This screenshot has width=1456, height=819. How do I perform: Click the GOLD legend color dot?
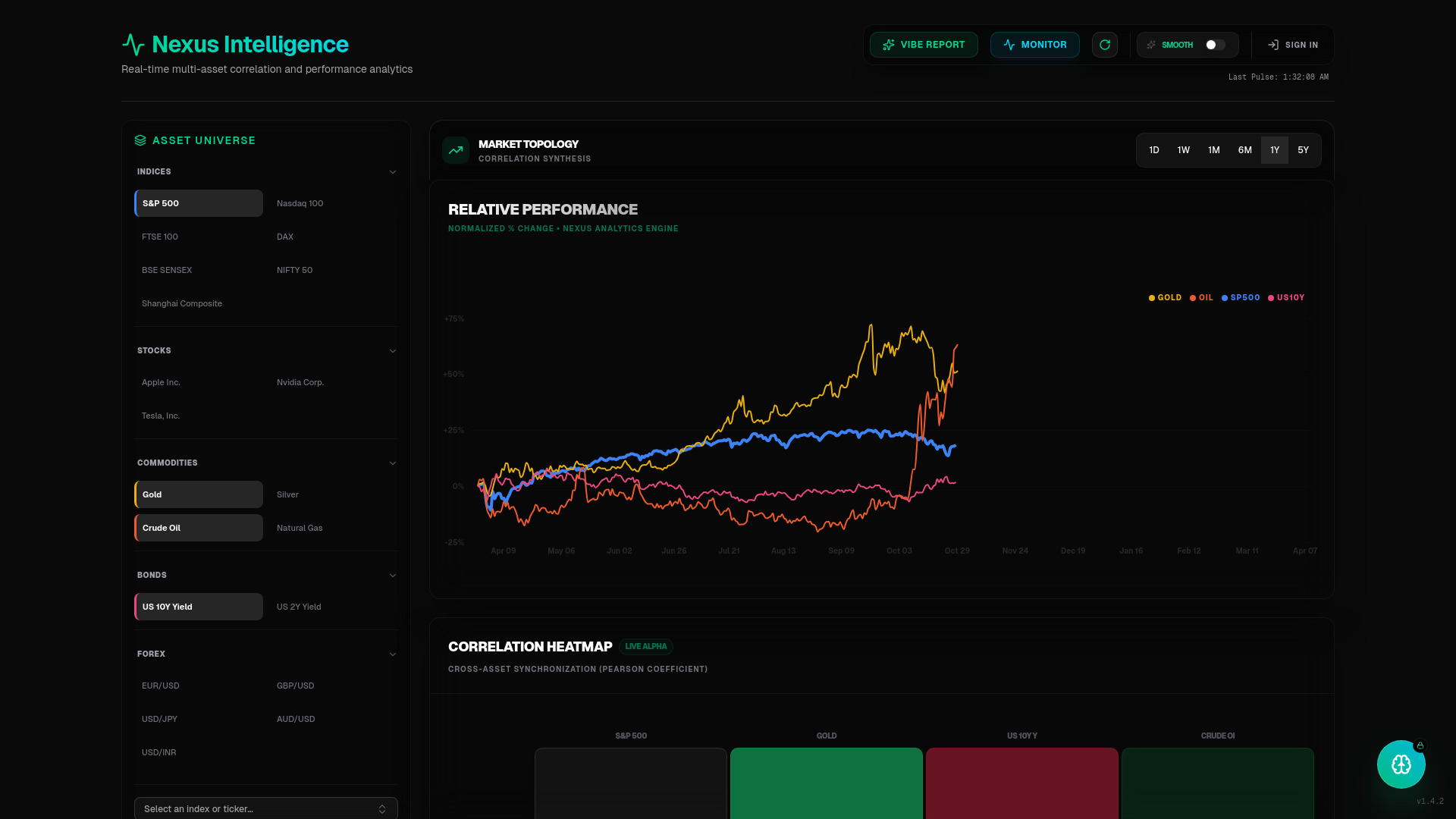pos(1152,298)
